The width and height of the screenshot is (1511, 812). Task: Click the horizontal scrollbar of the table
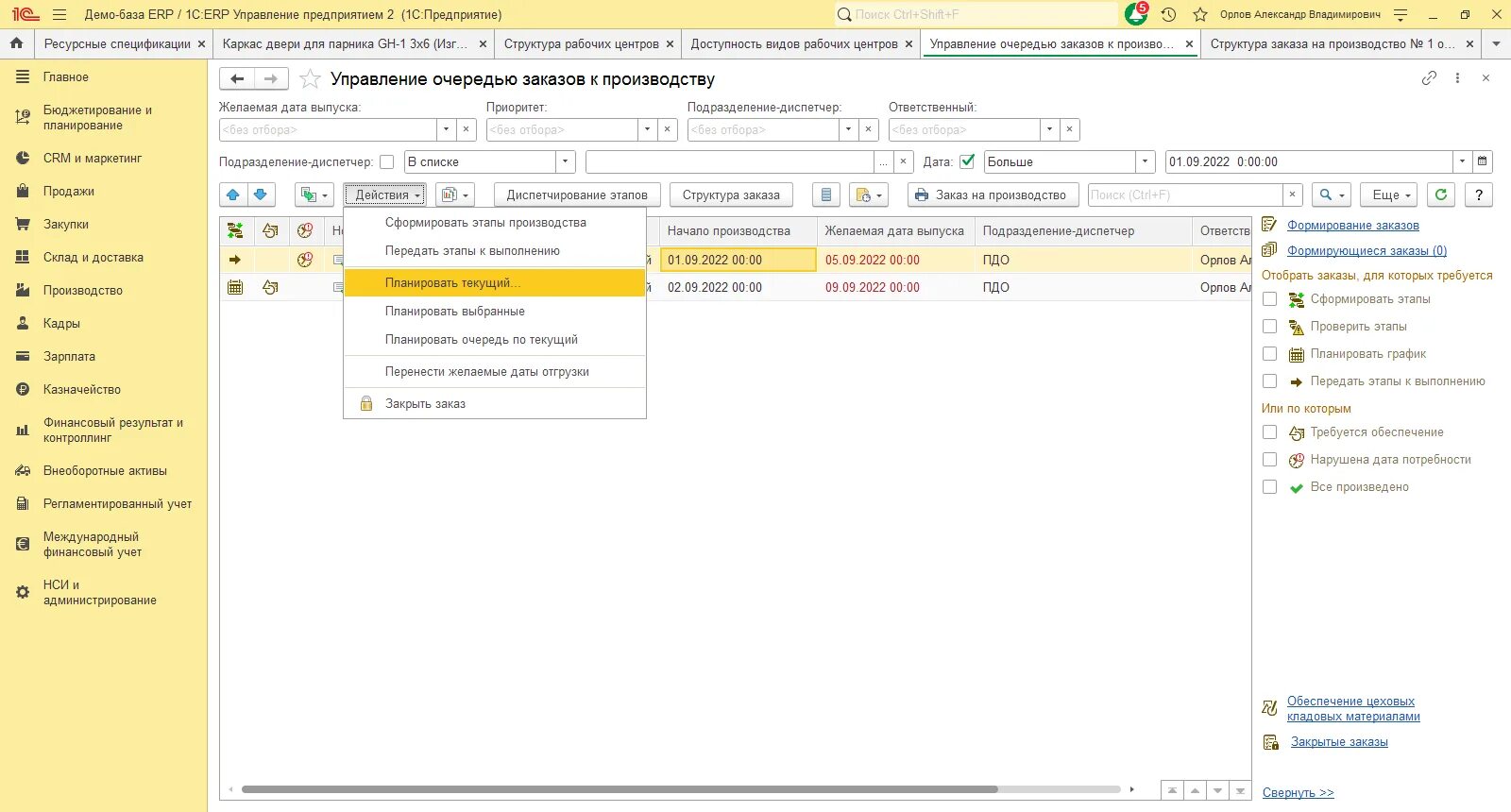(x=620, y=789)
